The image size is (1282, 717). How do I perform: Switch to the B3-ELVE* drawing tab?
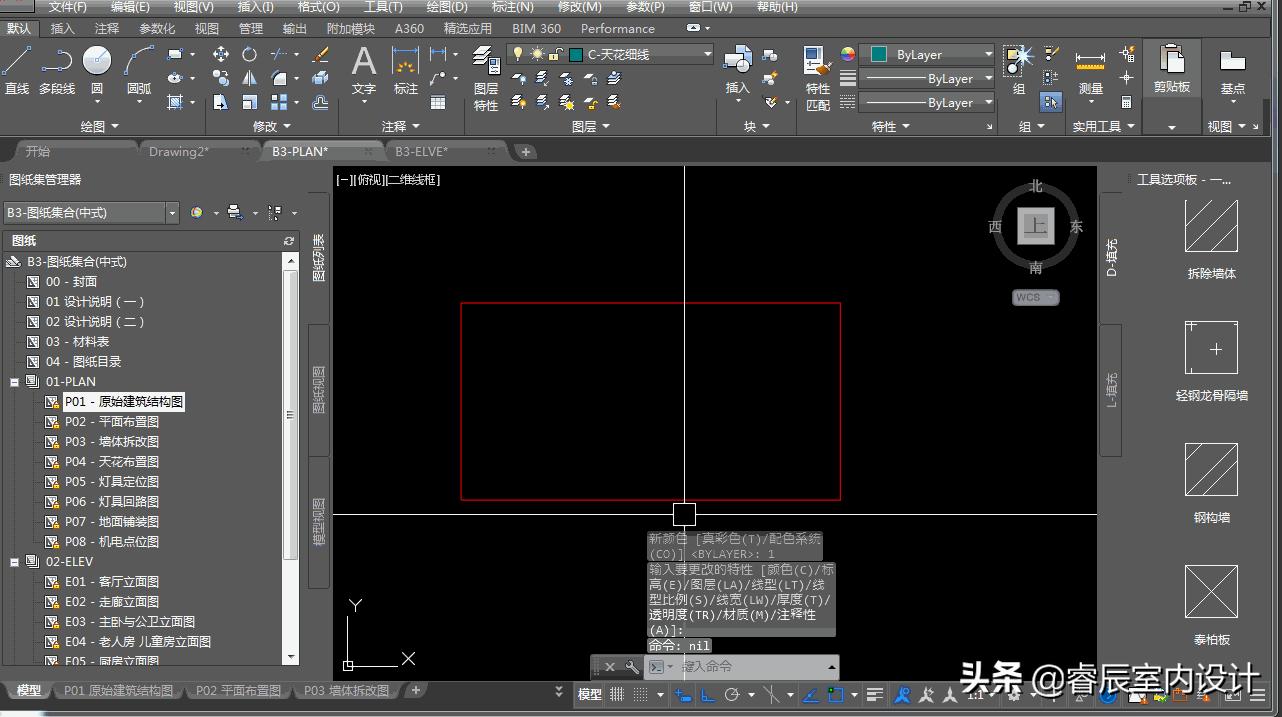tap(421, 151)
